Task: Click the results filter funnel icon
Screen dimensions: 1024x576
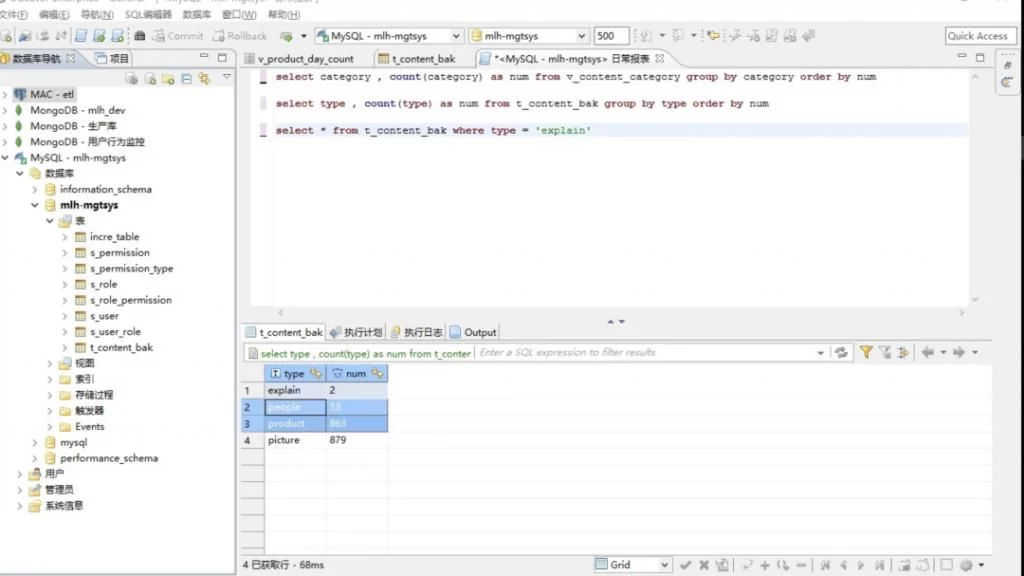Action: [x=866, y=353]
